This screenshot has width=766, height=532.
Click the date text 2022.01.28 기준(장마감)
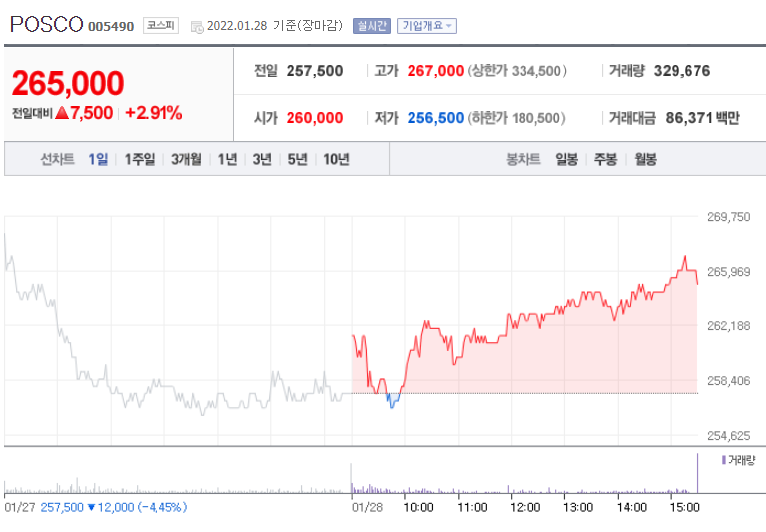[x=275, y=25]
